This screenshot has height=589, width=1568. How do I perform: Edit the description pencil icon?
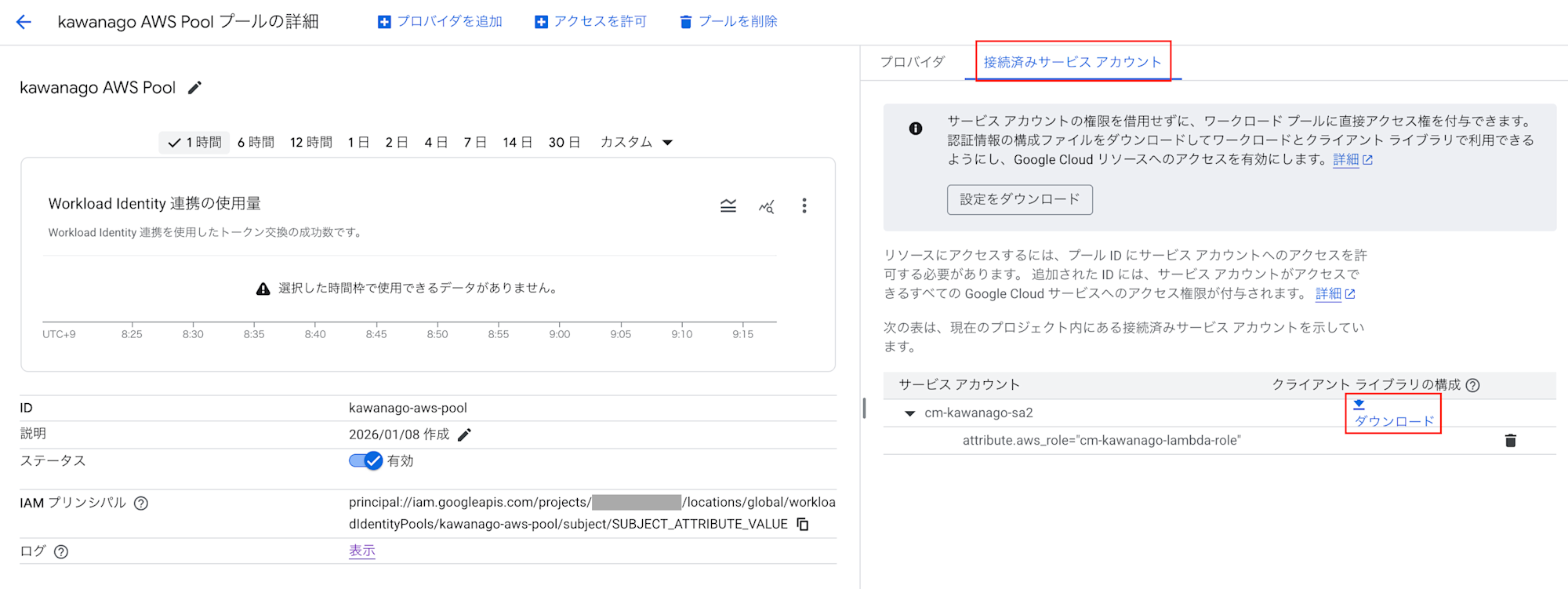click(x=464, y=434)
